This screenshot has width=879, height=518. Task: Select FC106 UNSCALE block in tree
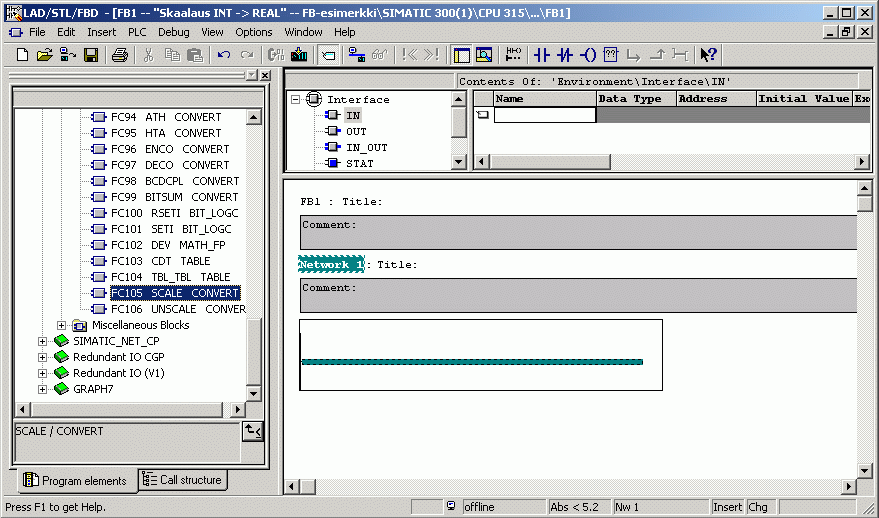pyautogui.click(x=178, y=309)
